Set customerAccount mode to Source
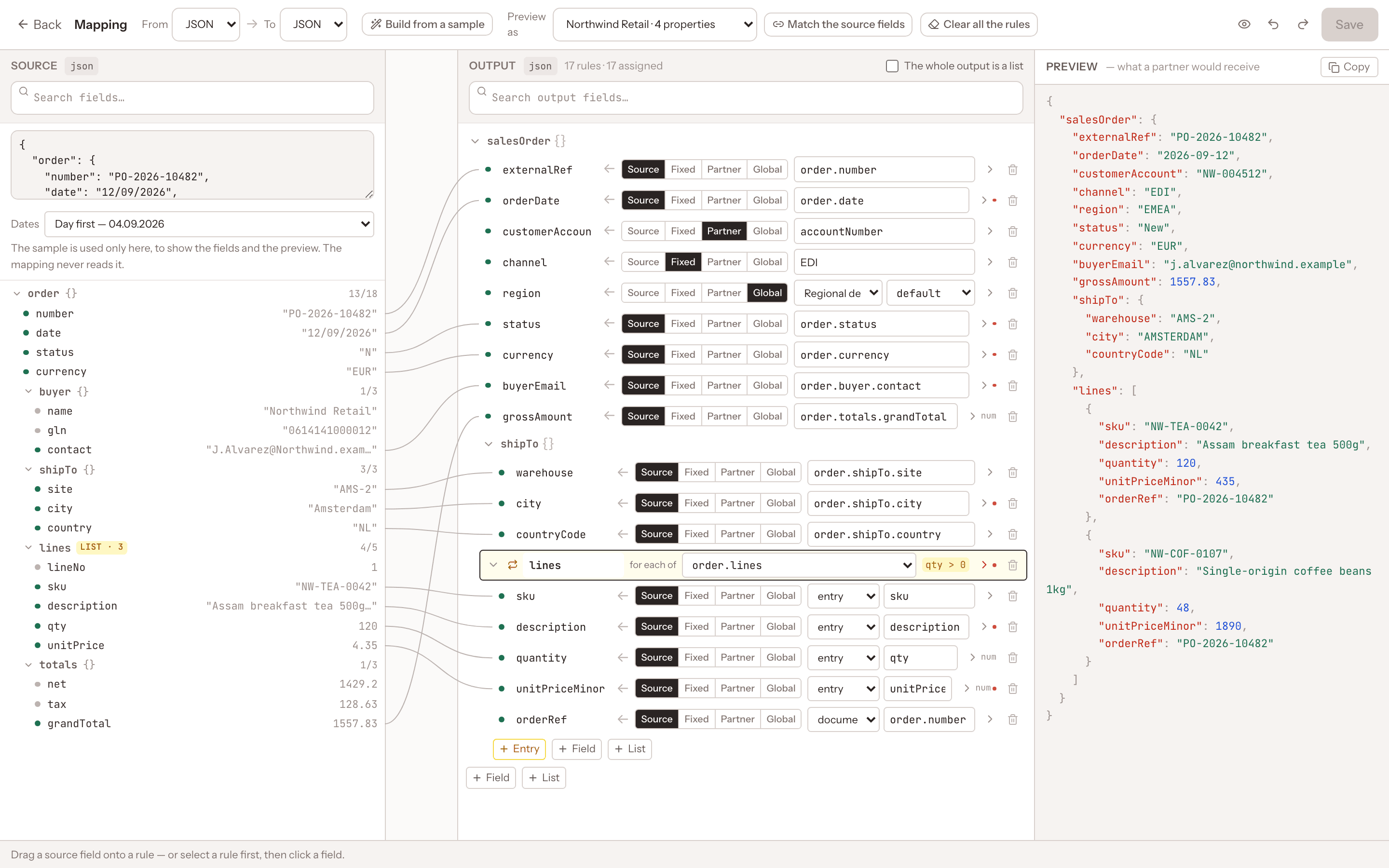This screenshot has height=868, width=1389. pyautogui.click(x=643, y=231)
